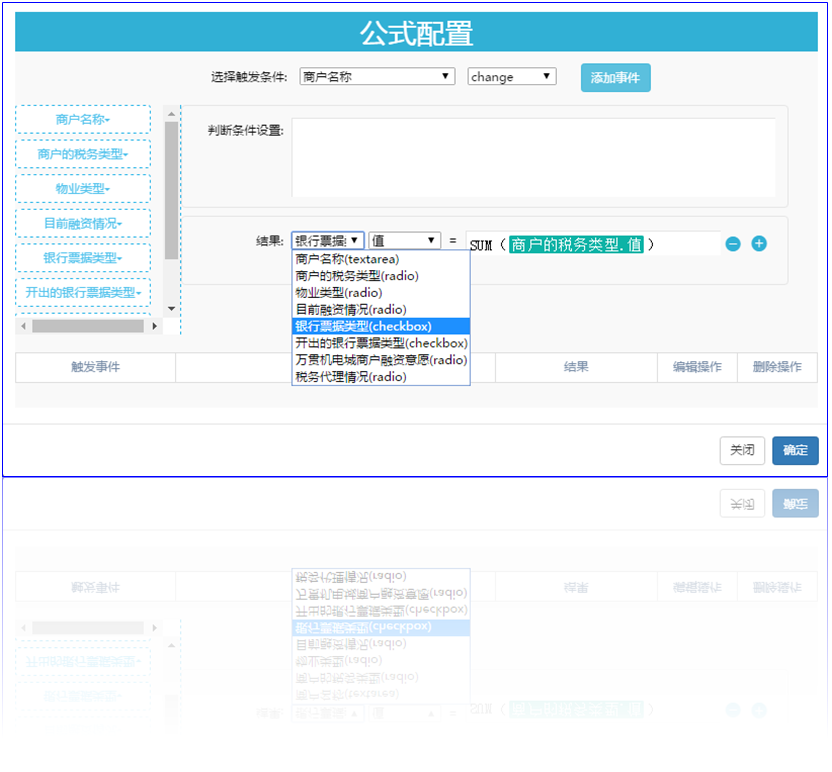Open the 选择触发条件 商户名称 dropdown
832x772 pixels.
tap(377, 77)
